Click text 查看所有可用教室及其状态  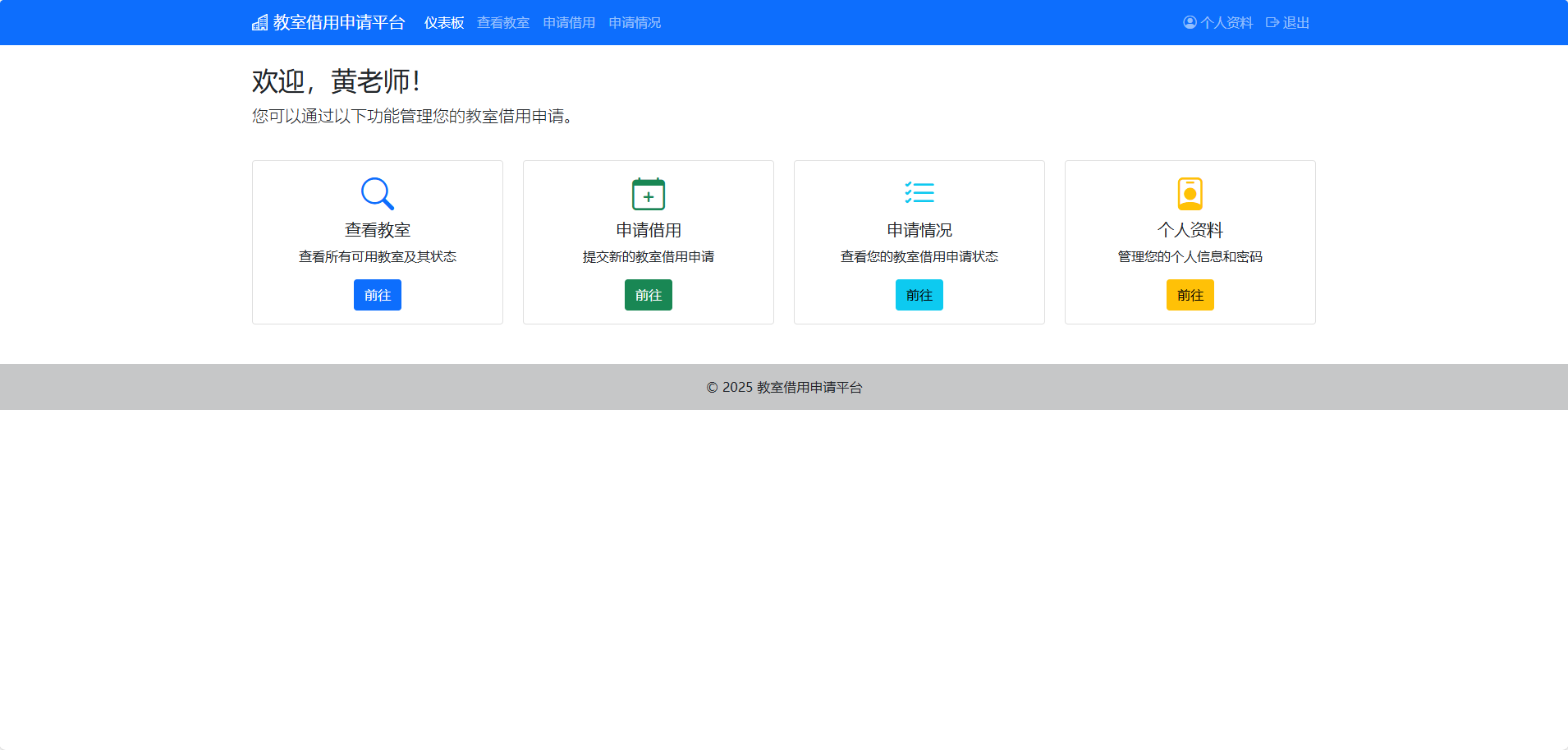click(378, 257)
